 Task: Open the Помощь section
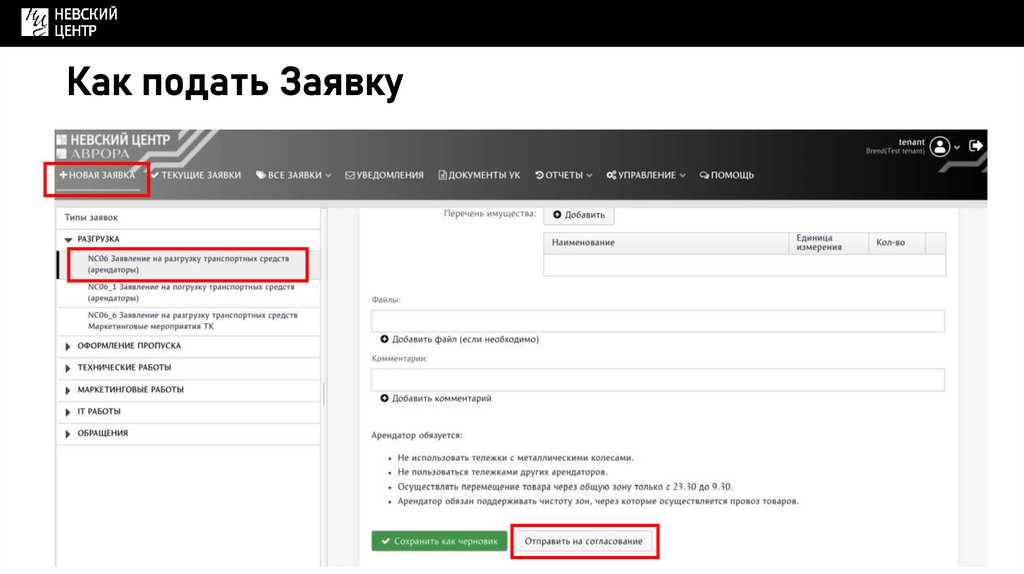click(x=726, y=175)
